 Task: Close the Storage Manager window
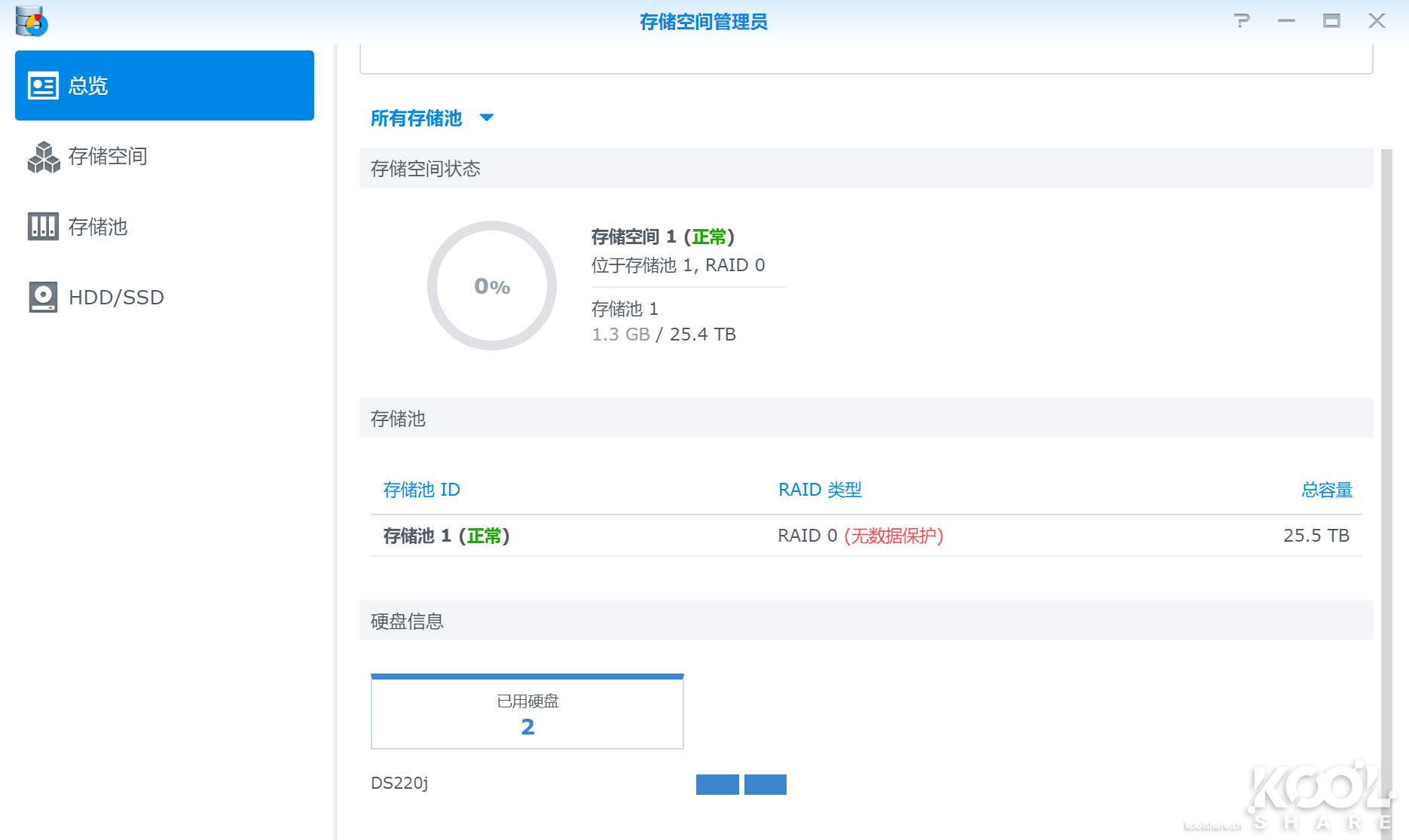click(x=1377, y=21)
